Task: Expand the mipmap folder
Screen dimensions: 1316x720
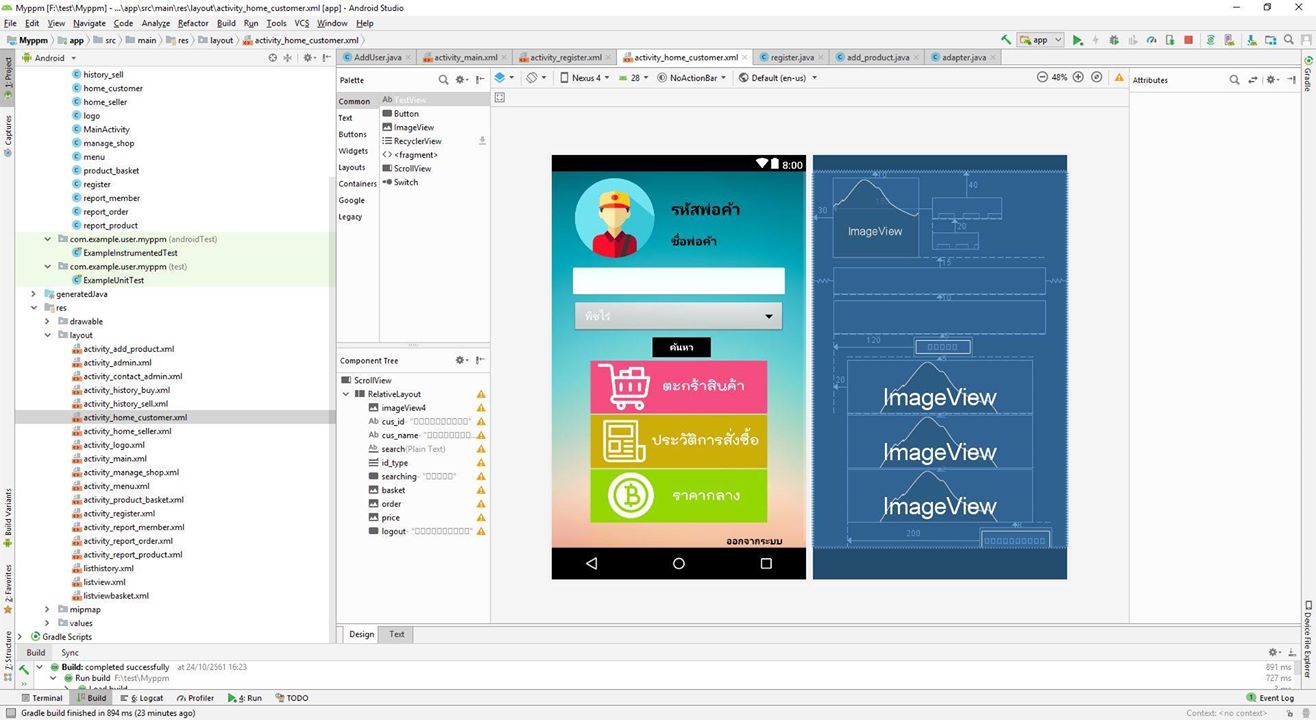Action: click(47, 609)
